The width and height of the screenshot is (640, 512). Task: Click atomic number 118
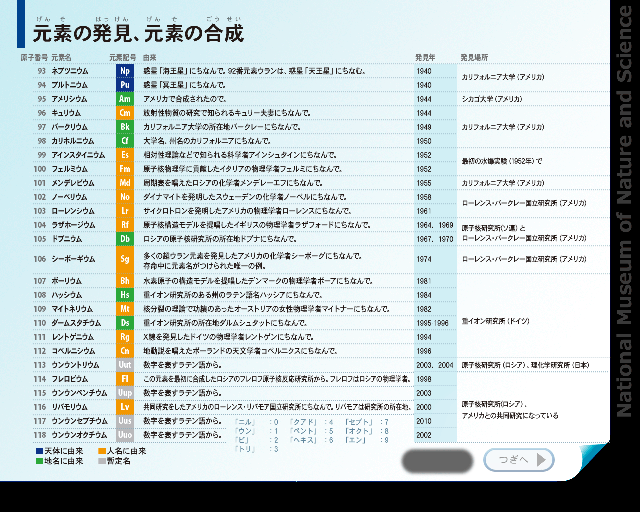point(40,435)
